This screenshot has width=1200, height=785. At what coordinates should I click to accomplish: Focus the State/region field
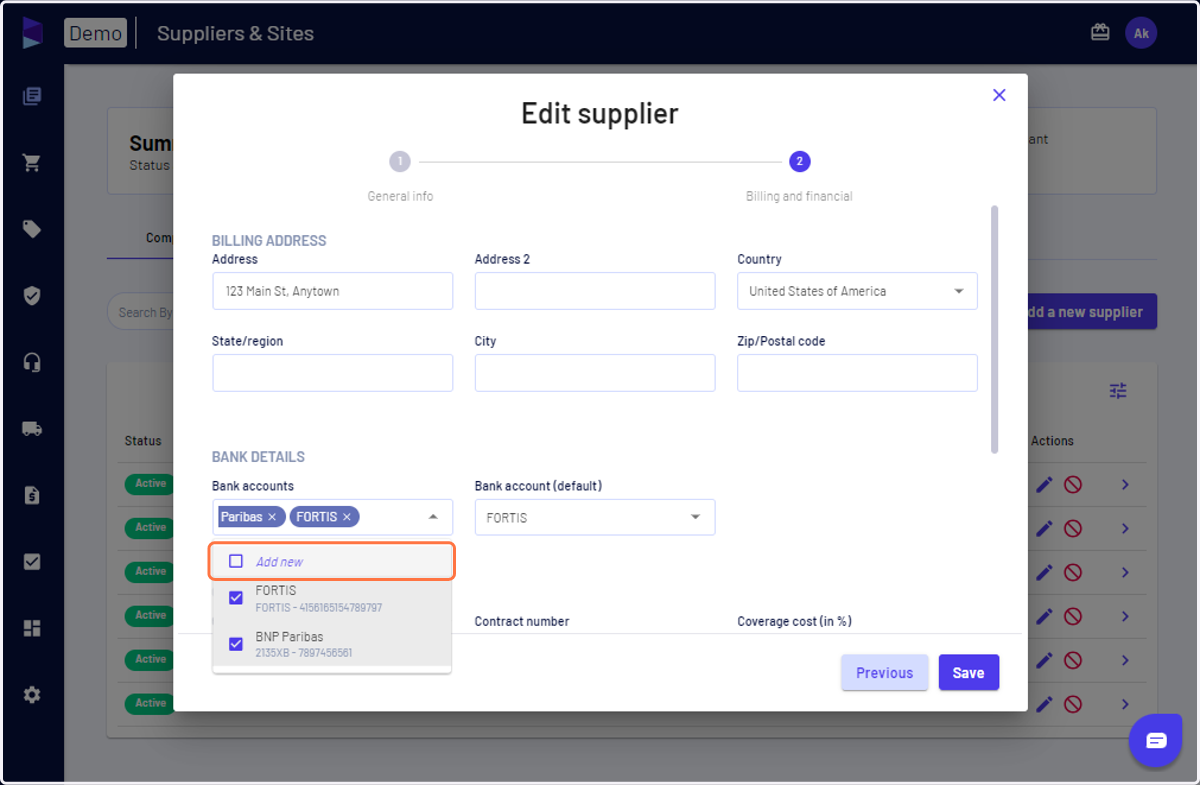point(332,373)
